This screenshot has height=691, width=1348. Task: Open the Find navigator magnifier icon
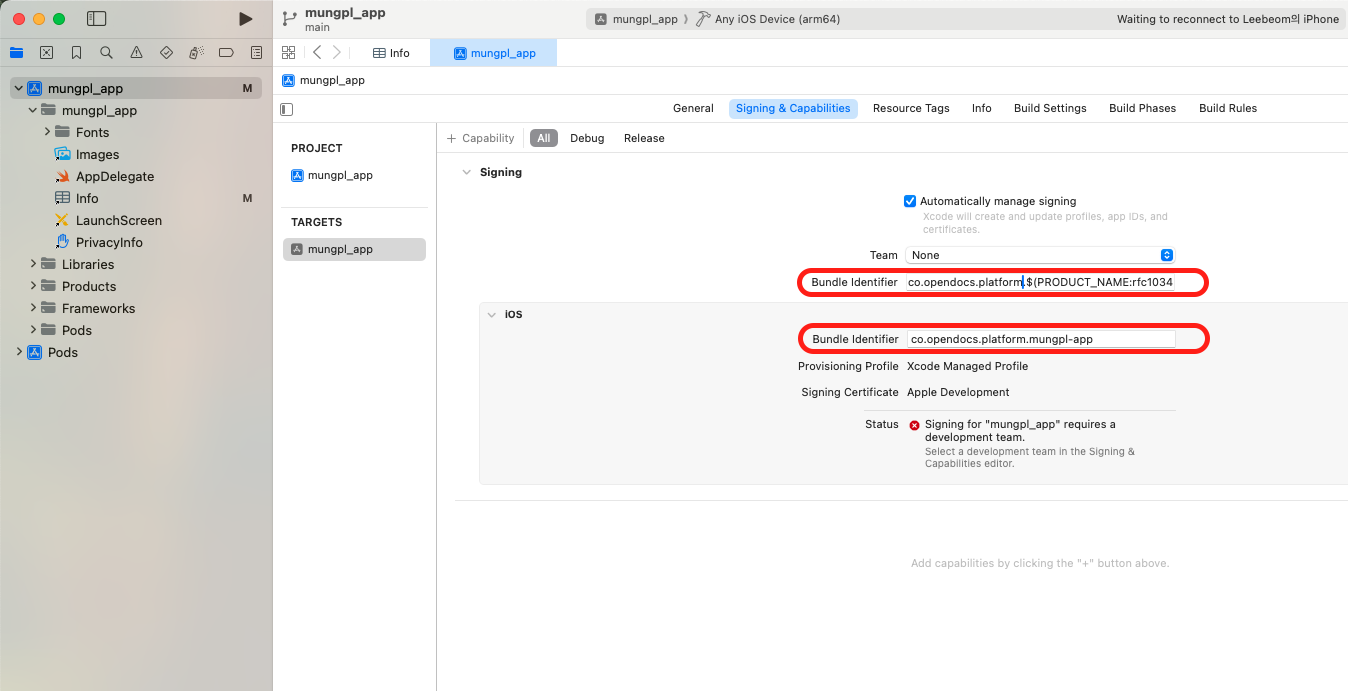pos(106,52)
